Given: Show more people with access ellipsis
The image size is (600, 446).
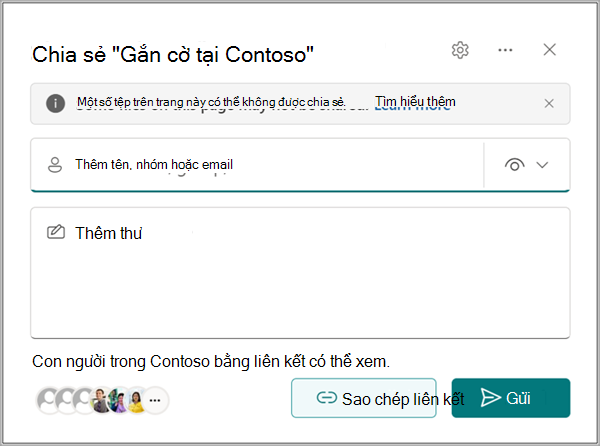Looking at the screenshot, I should coord(155,400).
